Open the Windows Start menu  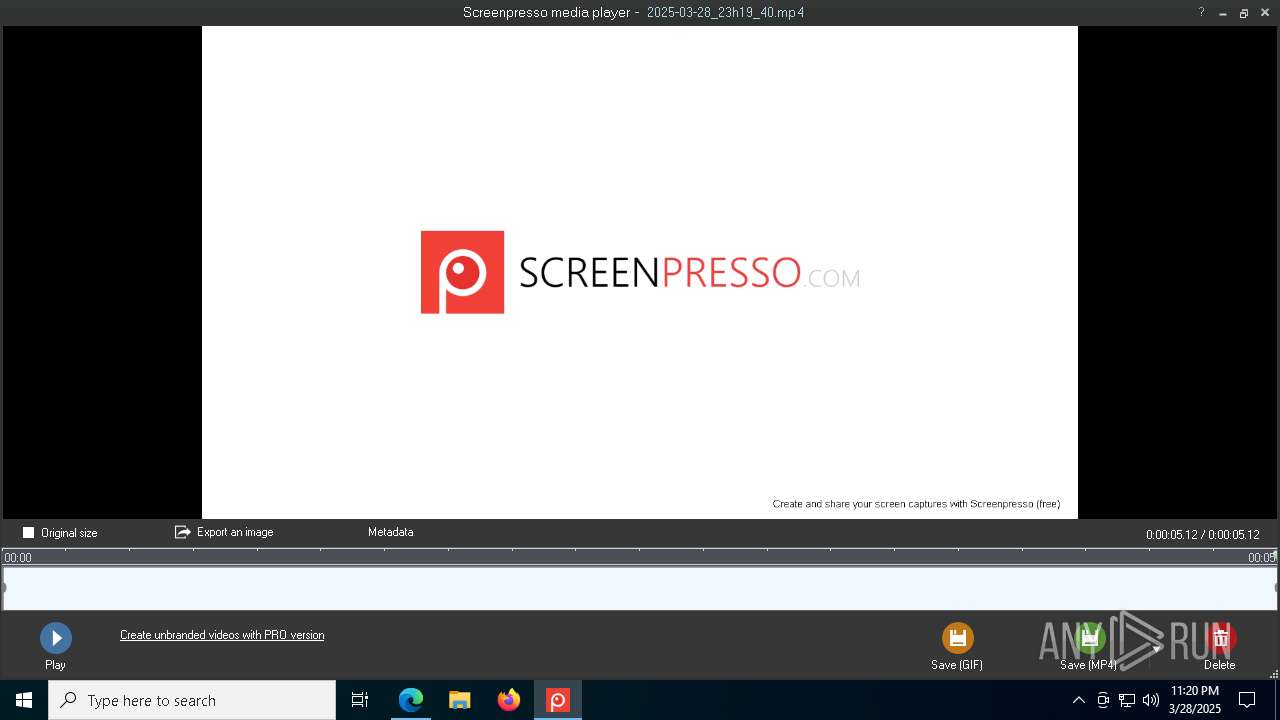click(x=24, y=700)
